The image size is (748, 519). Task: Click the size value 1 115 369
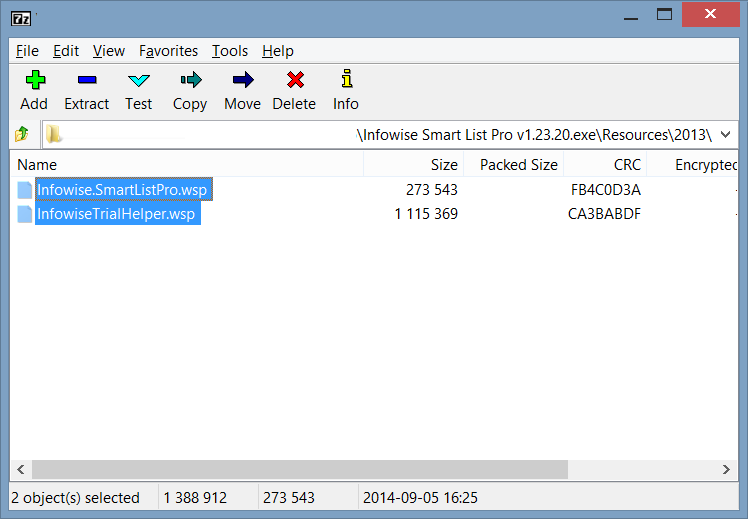pos(426,214)
